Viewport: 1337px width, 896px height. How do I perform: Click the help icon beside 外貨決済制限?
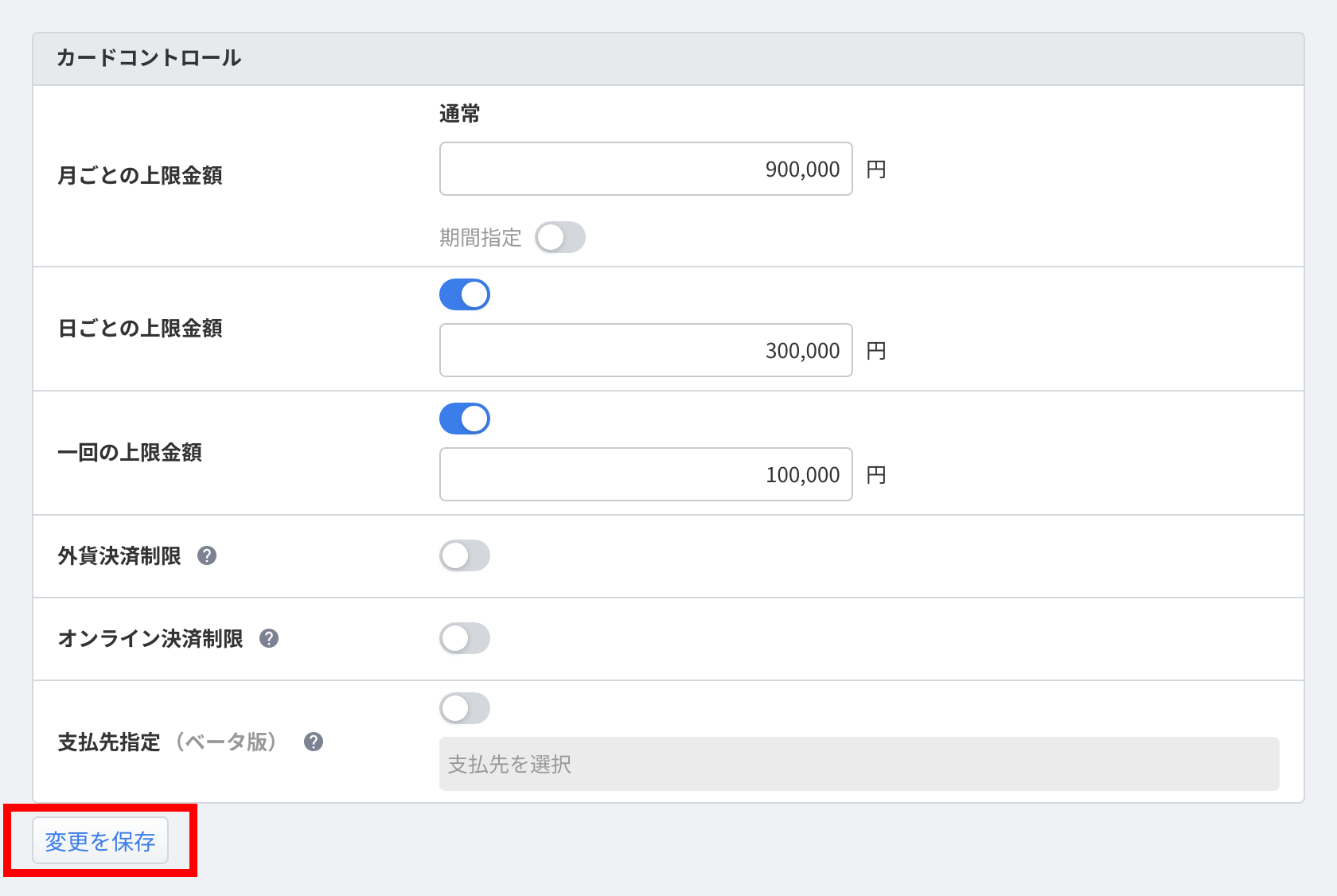click(207, 555)
